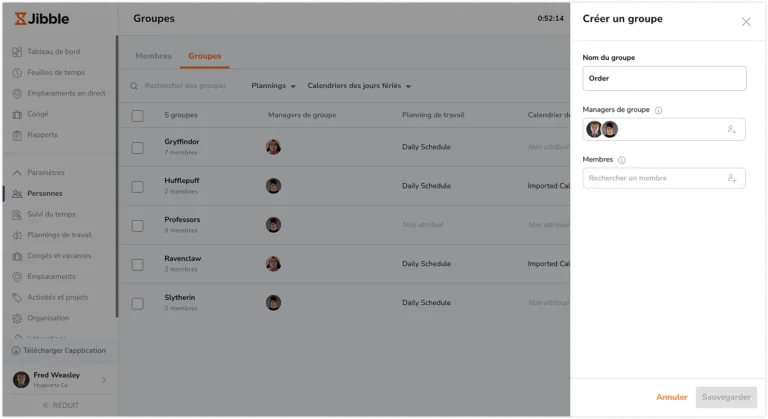
Task: Click the info icon beside Managers de groupe
Action: click(x=659, y=110)
